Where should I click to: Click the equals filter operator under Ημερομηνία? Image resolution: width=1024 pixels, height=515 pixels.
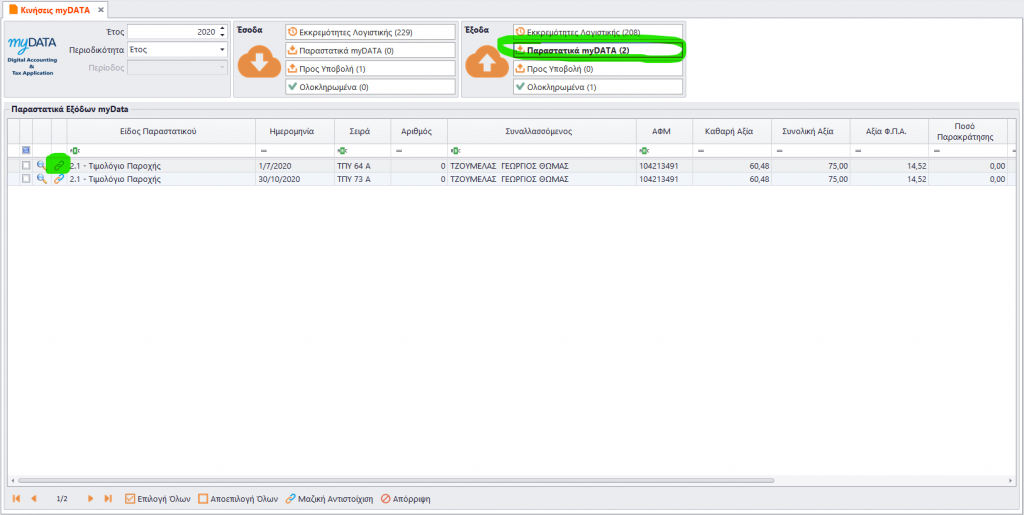coord(263,151)
